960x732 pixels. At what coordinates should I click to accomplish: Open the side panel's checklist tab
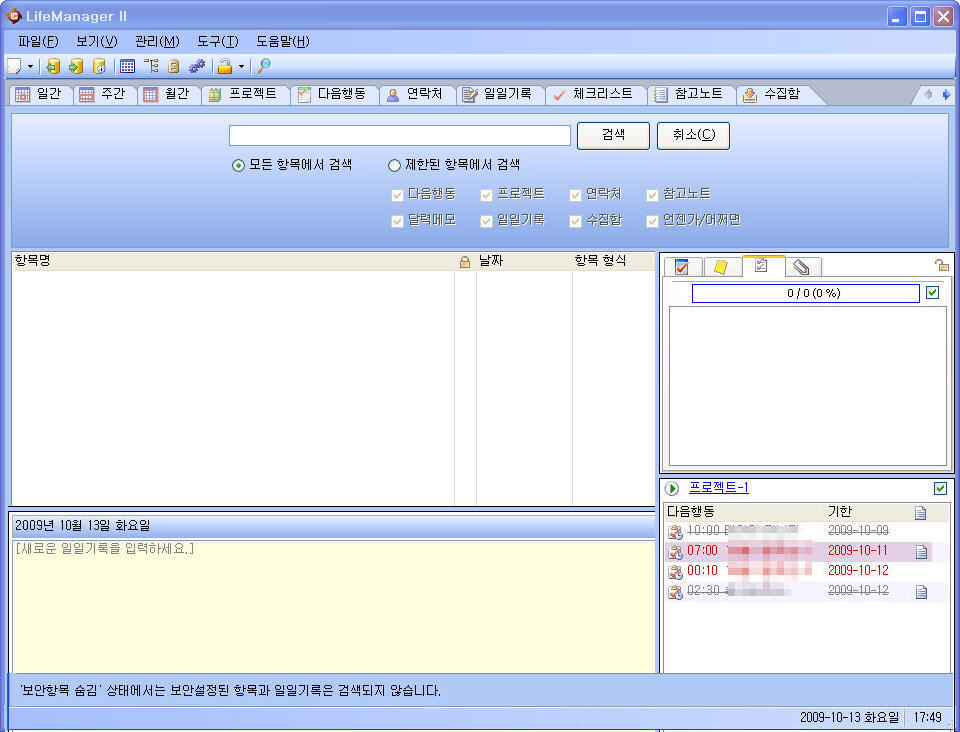pos(762,266)
